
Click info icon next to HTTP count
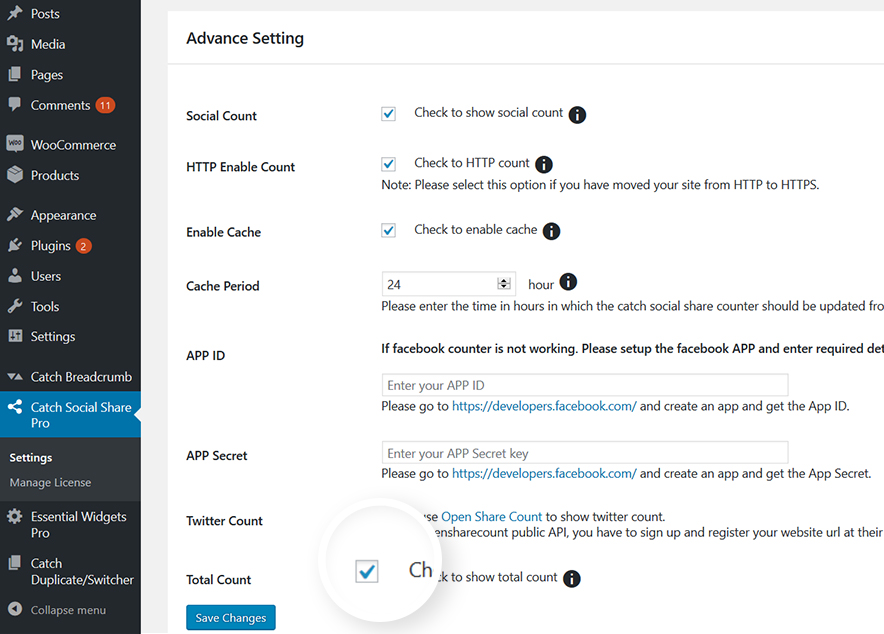[543, 165]
